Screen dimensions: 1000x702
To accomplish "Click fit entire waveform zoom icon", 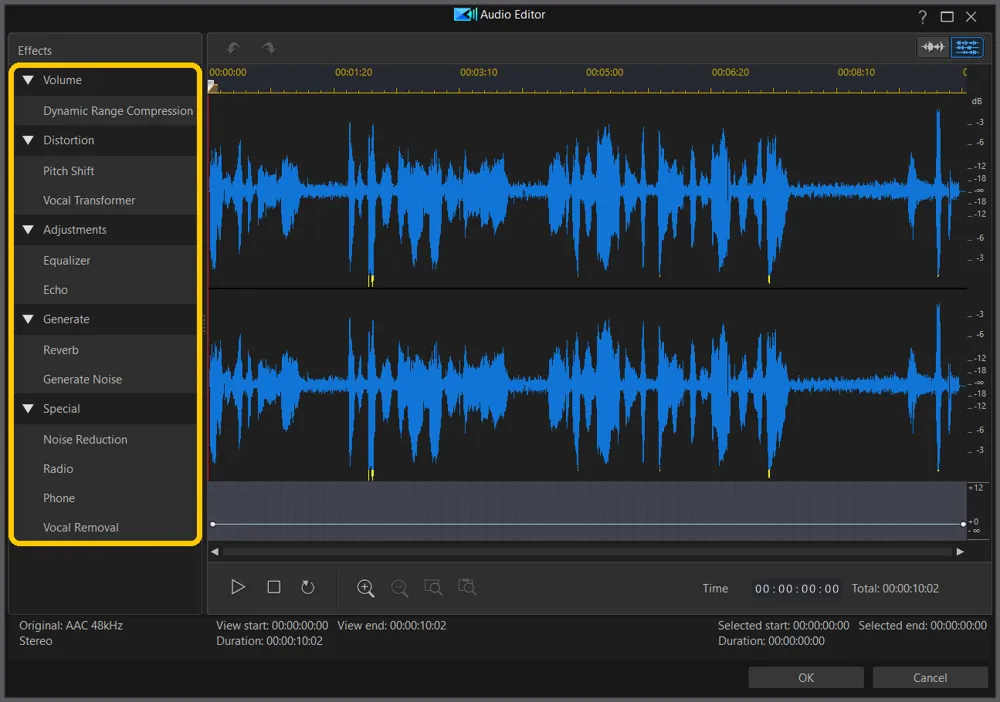I will point(467,587).
